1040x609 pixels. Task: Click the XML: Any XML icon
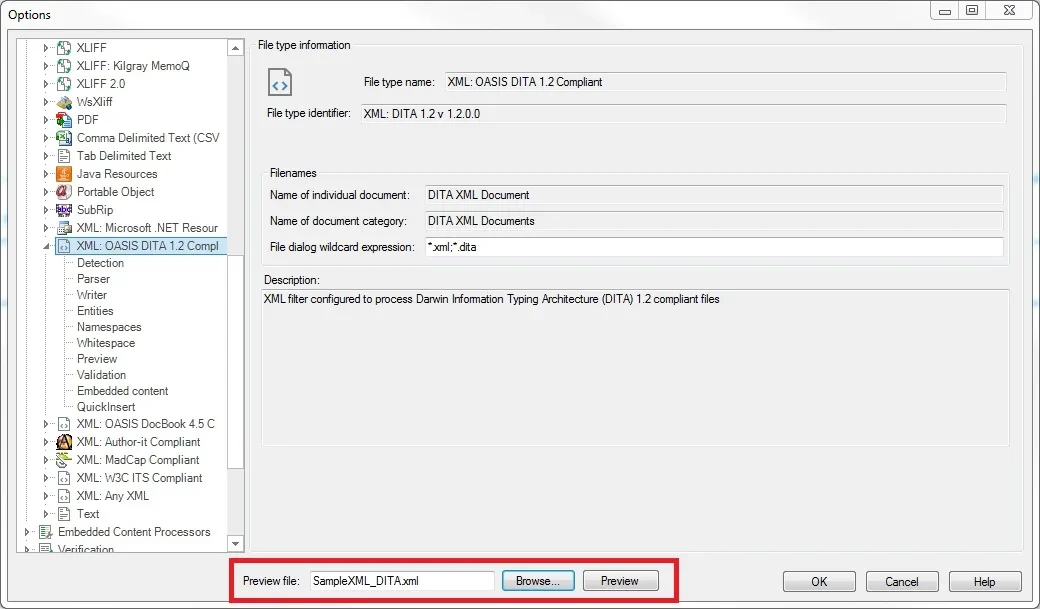64,496
